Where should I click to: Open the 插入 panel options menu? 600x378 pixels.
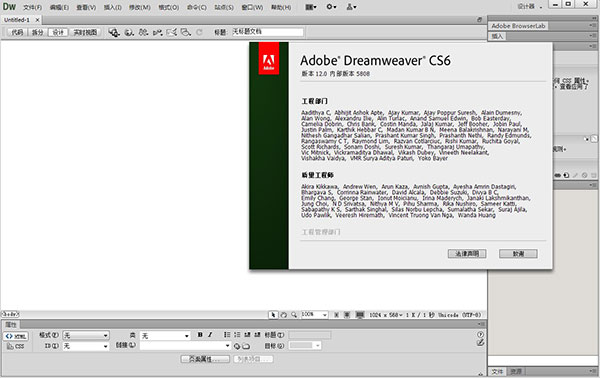coord(593,36)
